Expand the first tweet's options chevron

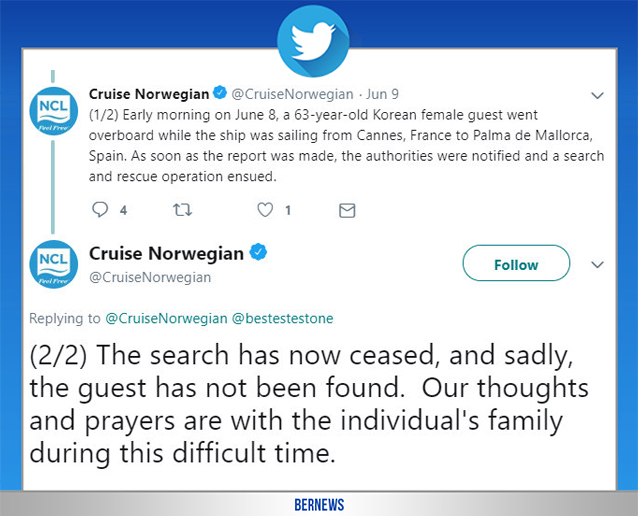(x=598, y=95)
